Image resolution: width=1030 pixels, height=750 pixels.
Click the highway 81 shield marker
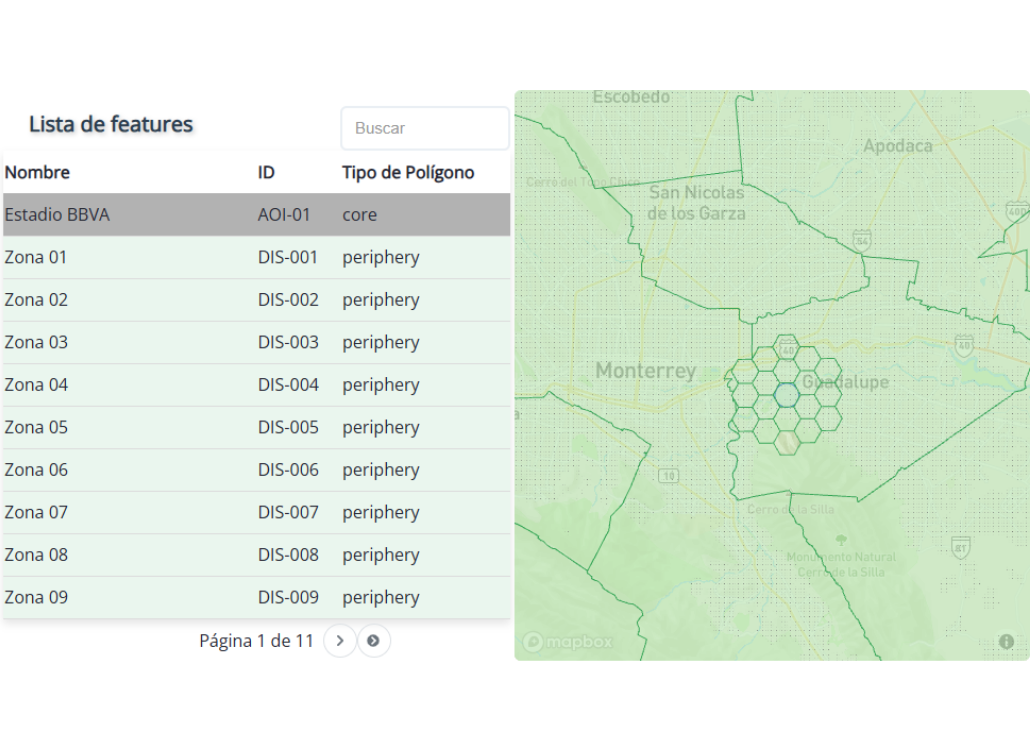click(x=960, y=548)
